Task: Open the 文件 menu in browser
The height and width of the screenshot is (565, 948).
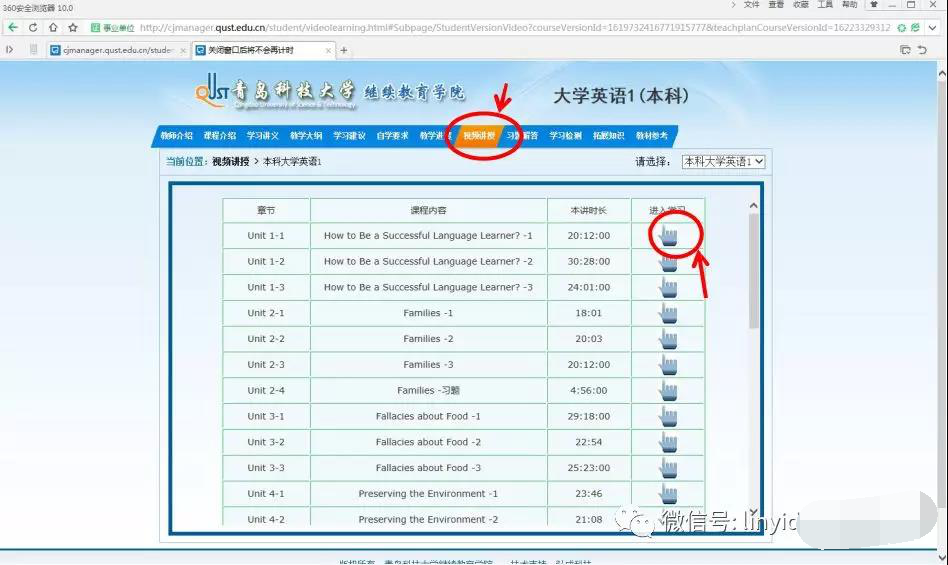Action: coord(752,5)
